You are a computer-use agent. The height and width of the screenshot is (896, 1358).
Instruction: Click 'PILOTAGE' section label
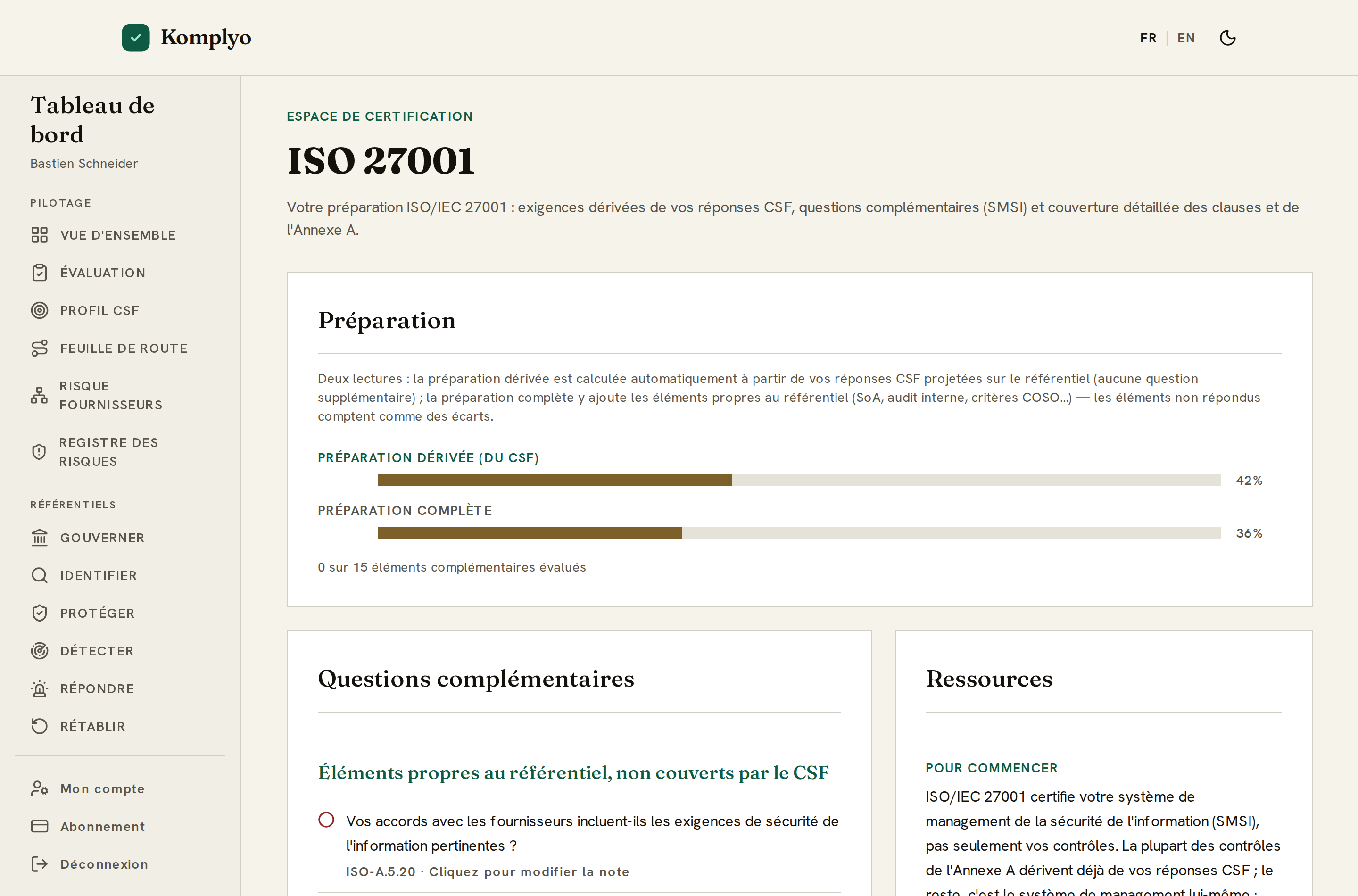[x=60, y=203]
